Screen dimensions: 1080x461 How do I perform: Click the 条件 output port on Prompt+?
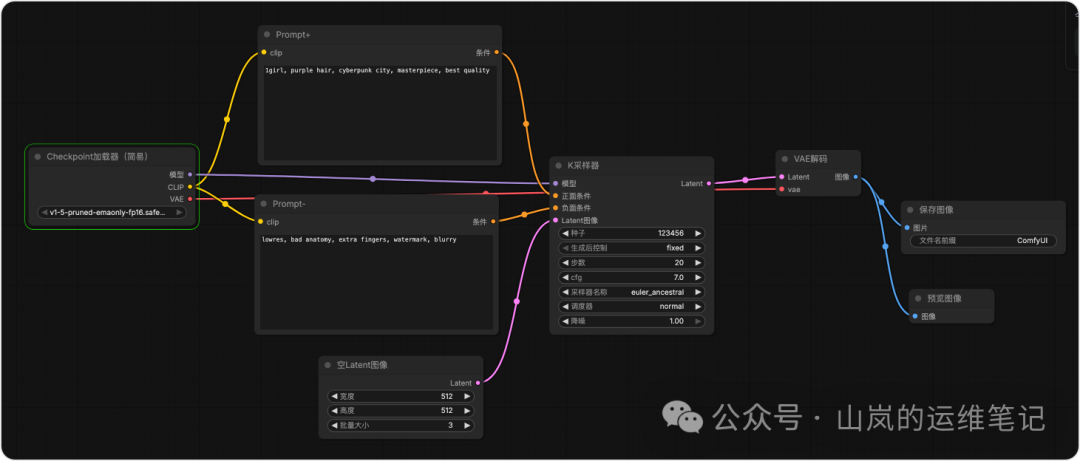point(497,52)
